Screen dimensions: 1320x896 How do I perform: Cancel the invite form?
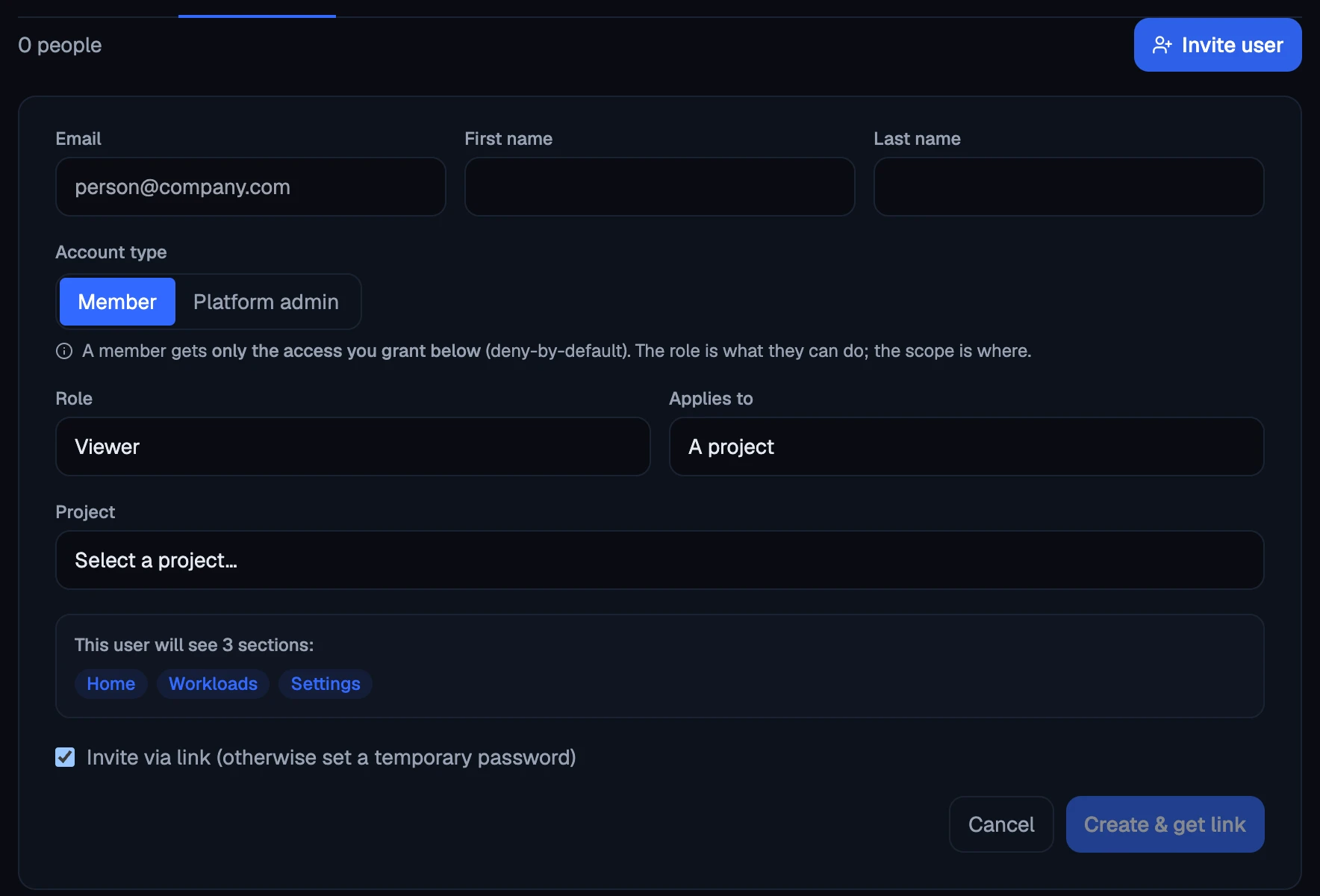1001,824
